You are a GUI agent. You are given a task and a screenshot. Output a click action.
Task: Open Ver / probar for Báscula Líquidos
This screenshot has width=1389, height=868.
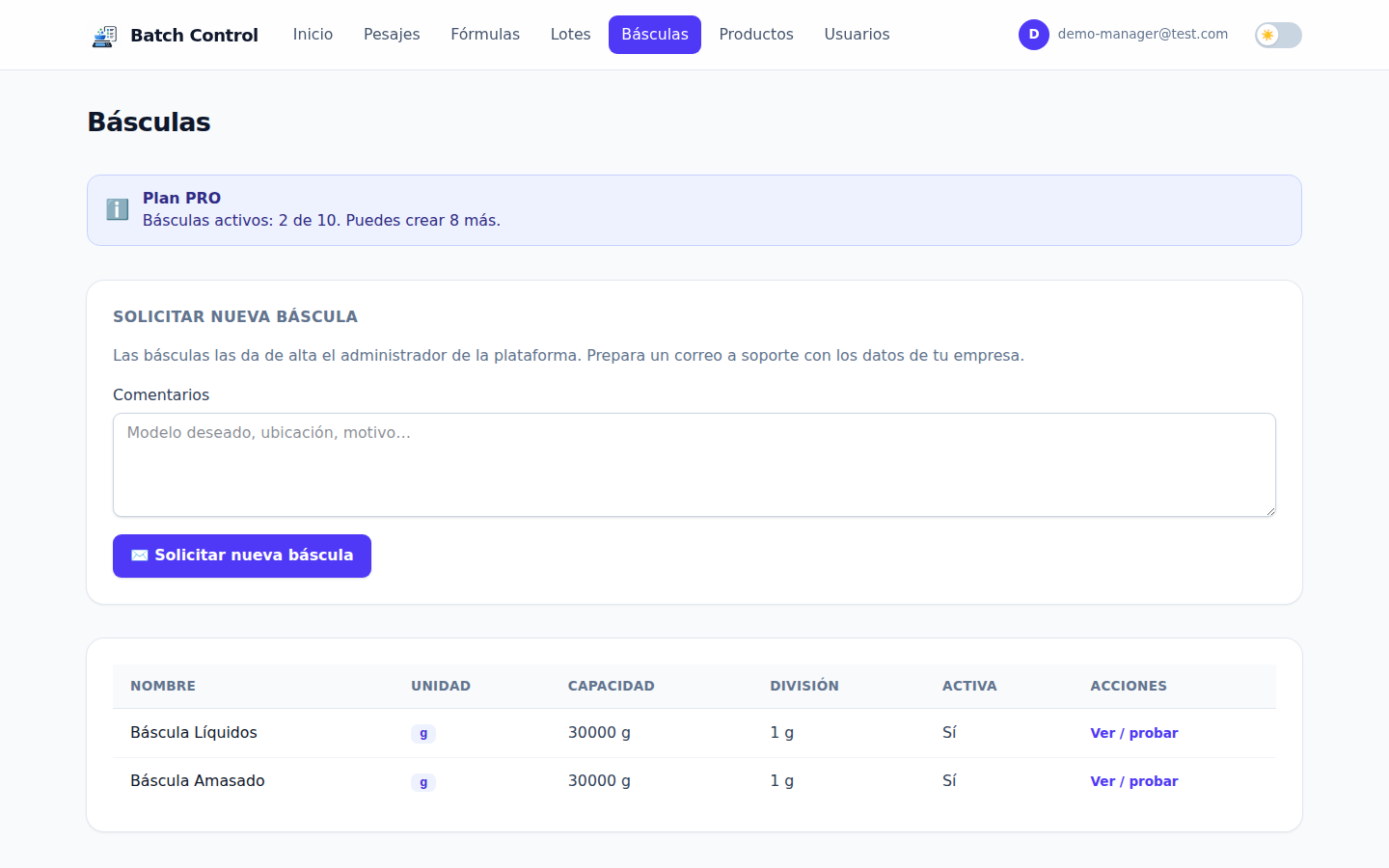(x=1134, y=733)
